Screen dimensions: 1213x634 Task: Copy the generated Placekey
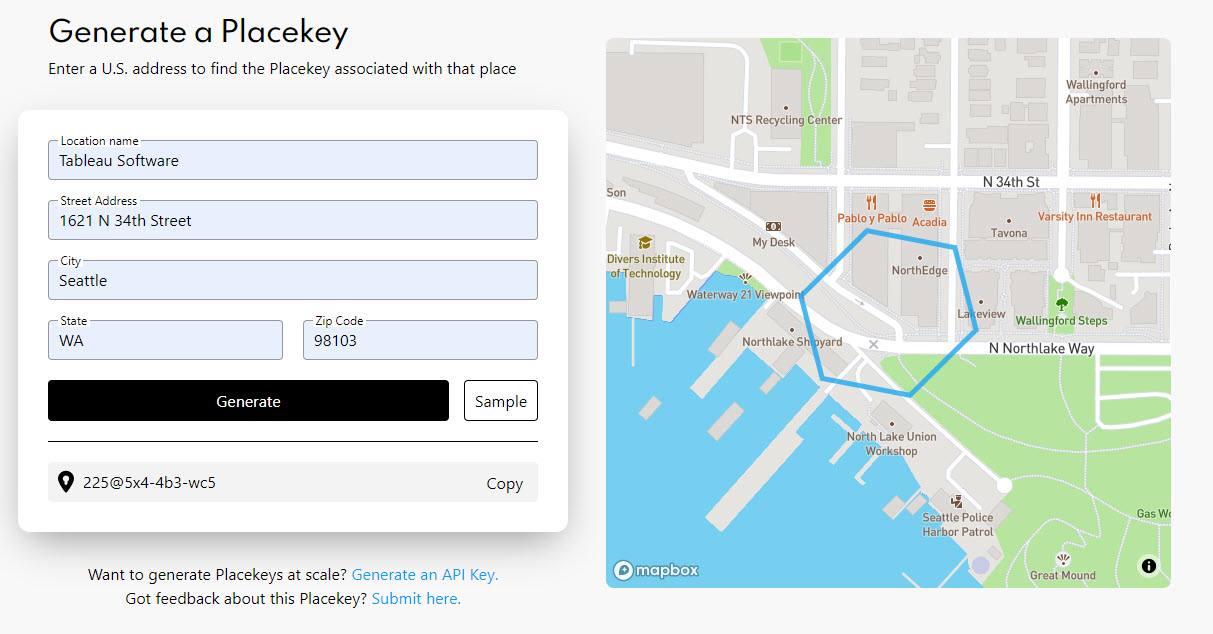tap(504, 483)
